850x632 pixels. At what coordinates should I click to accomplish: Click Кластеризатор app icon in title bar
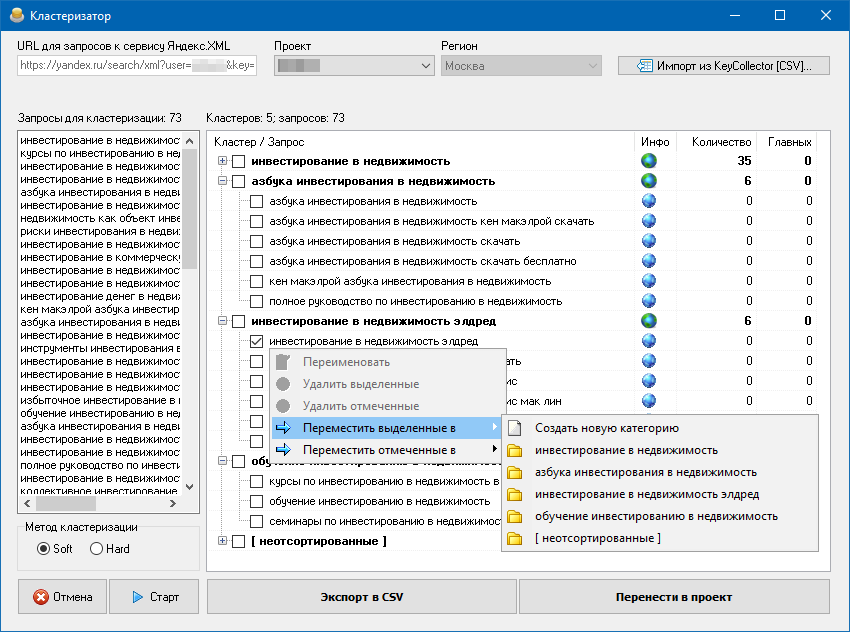pyautogui.click(x=17, y=15)
